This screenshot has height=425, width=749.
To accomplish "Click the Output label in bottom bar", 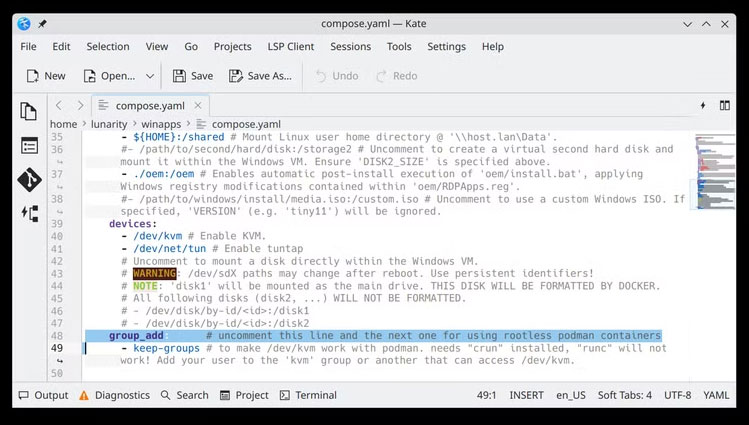I will (x=51, y=395).
